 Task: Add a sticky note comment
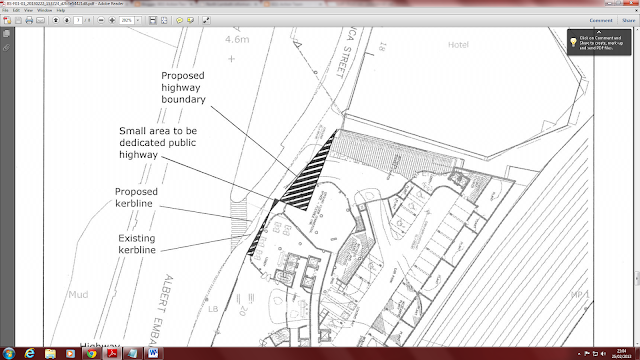(x=179, y=20)
